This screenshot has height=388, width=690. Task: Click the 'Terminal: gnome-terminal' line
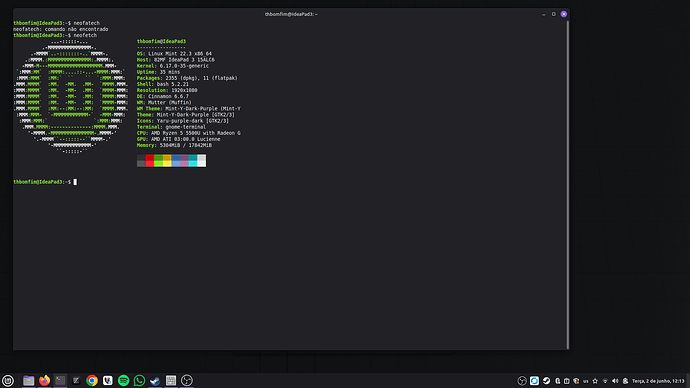point(171,127)
